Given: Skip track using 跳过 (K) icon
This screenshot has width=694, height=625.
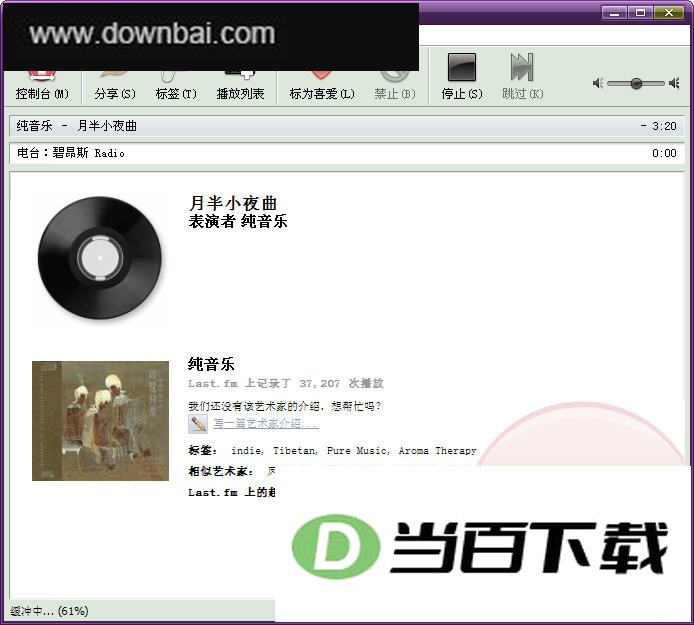Looking at the screenshot, I should pos(522,67).
